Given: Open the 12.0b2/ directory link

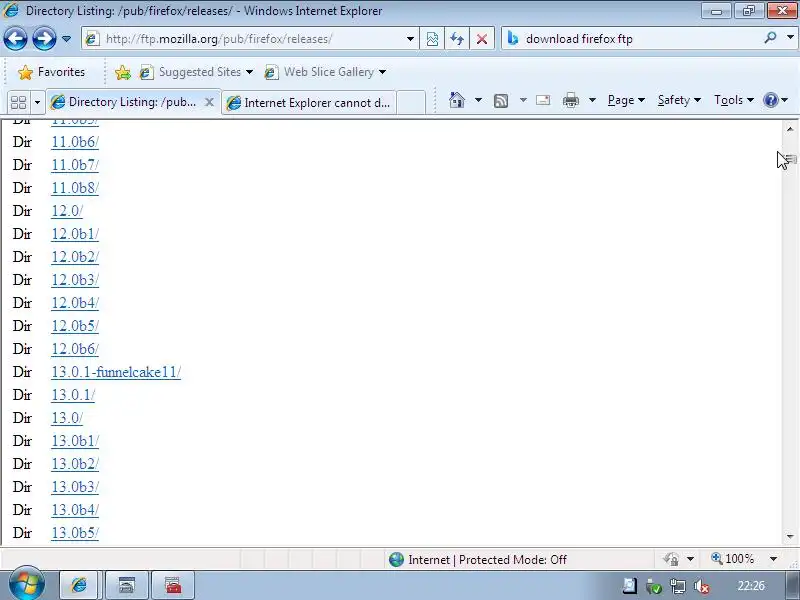Looking at the screenshot, I should [75, 257].
